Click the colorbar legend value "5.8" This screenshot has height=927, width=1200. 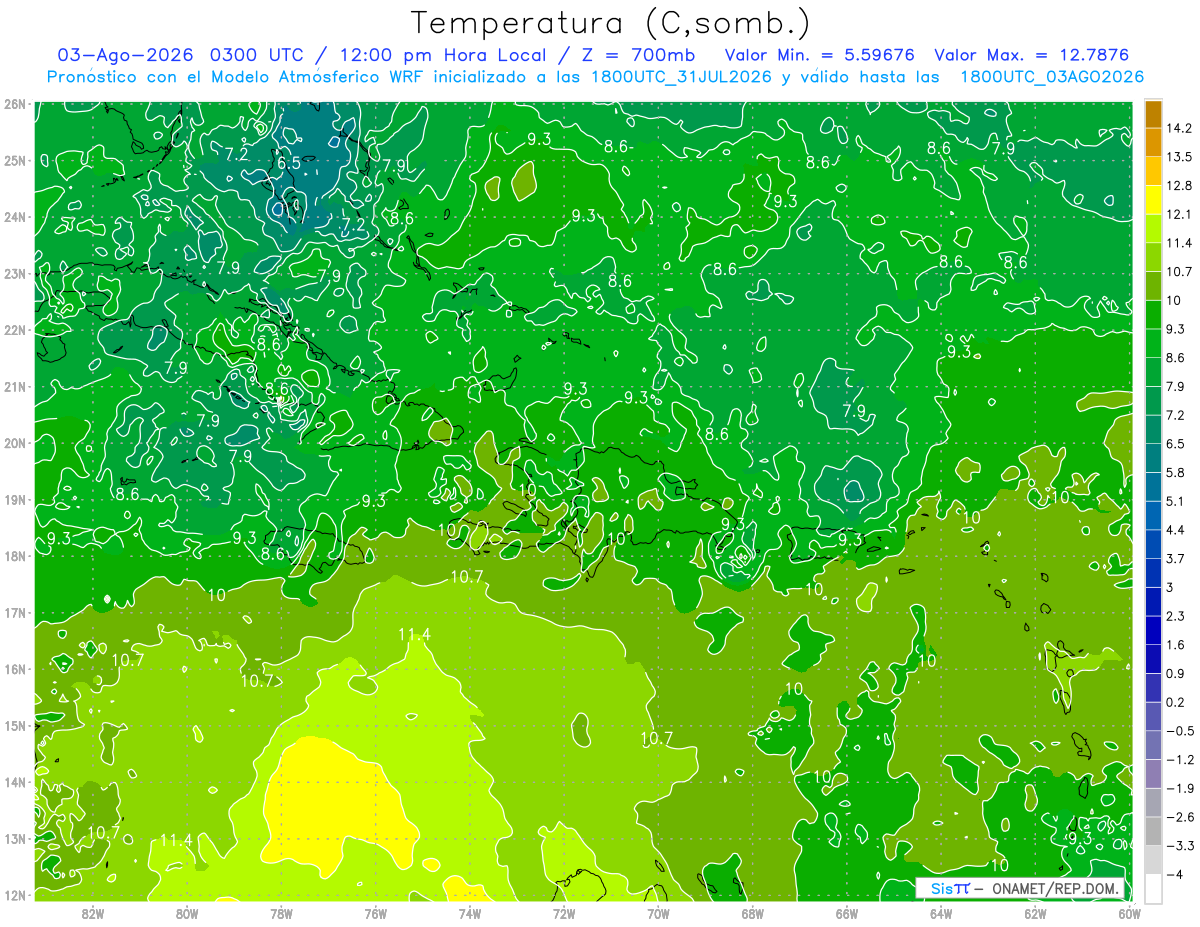[1176, 472]
